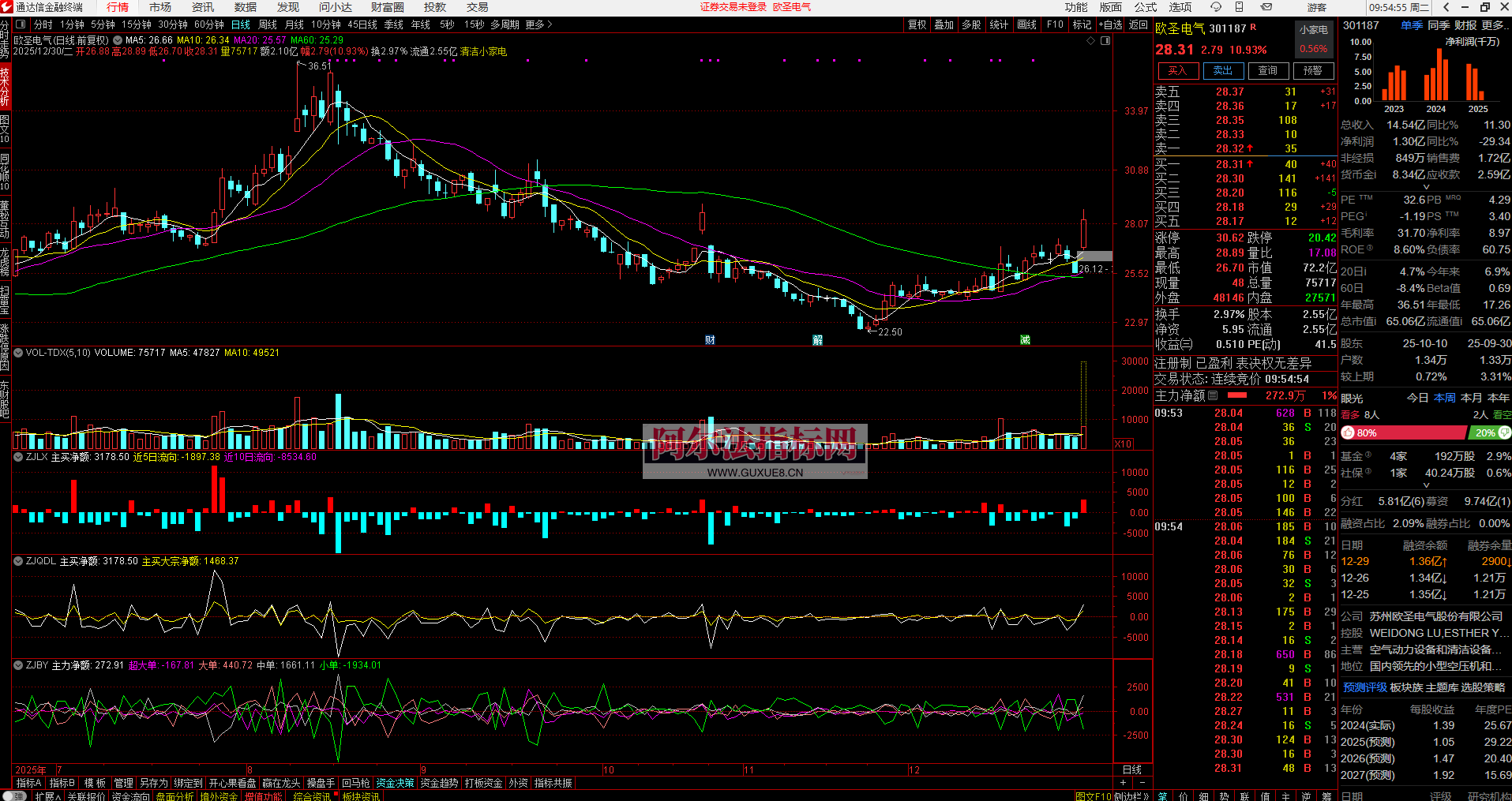Click the 减 marker on the chart
Viewport: 1512px width, 801px height.
[1025, 340]
